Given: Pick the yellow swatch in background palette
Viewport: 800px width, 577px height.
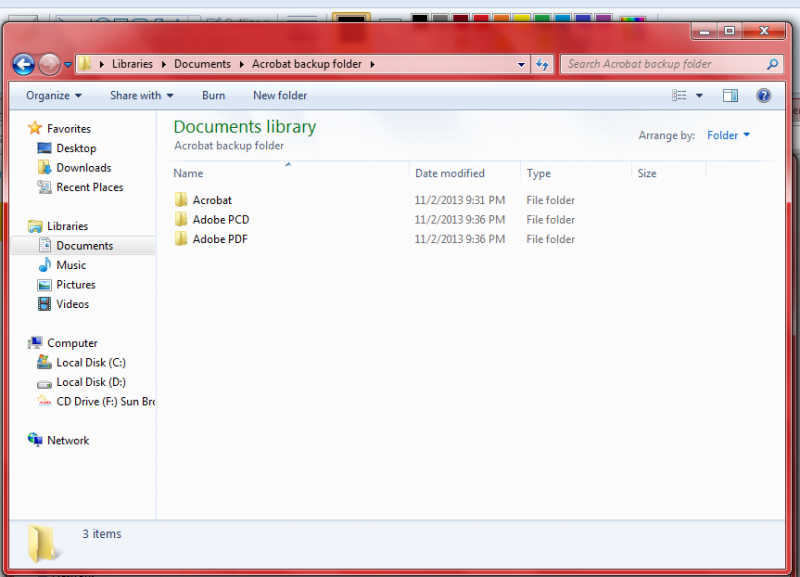Looking at the screenshot, I should pos(522,20).
